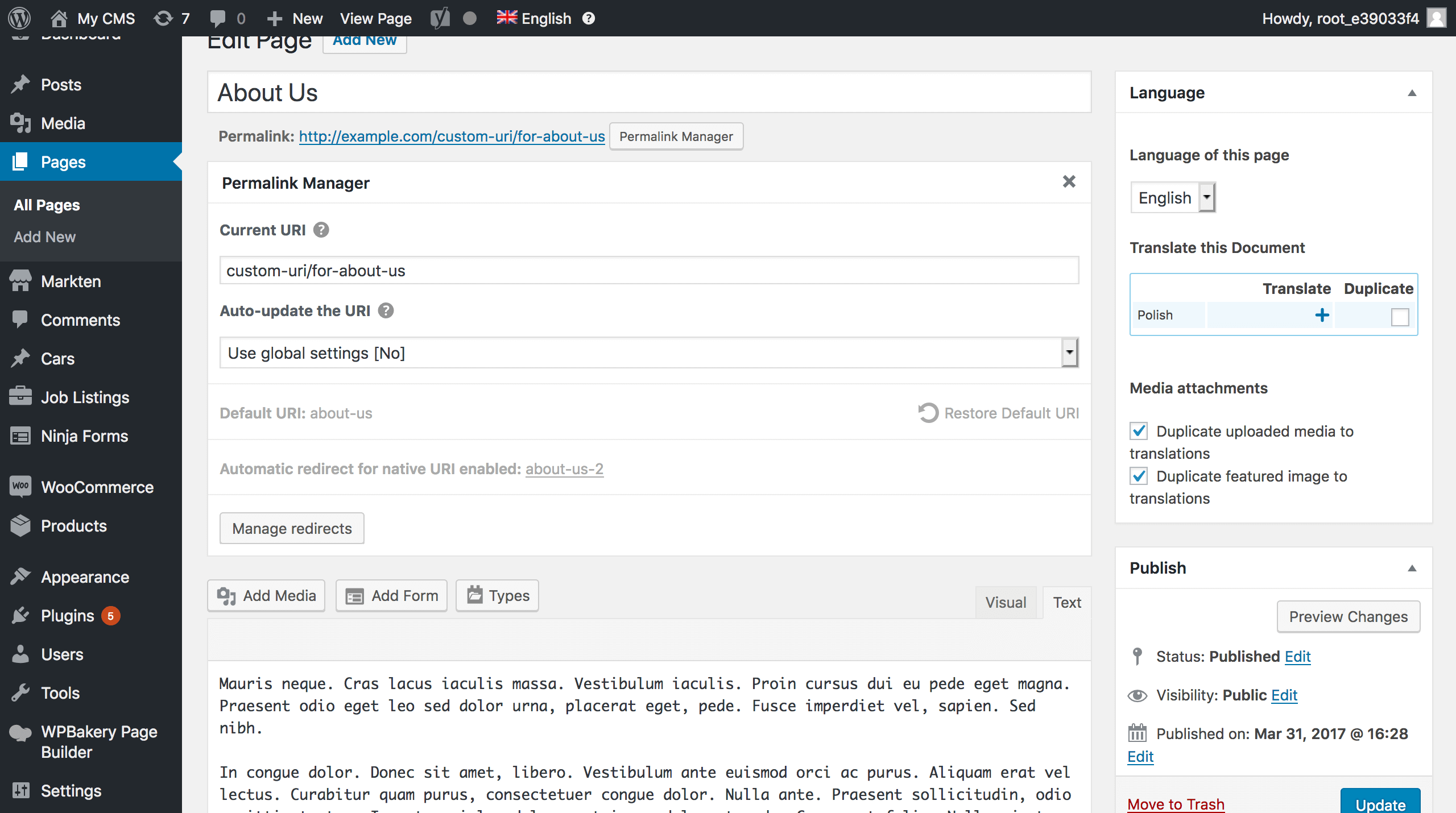The height and width of the screenshot is (813, 1456).
Task: Switch to the Visual editor tab
Action: [1006, 603]
